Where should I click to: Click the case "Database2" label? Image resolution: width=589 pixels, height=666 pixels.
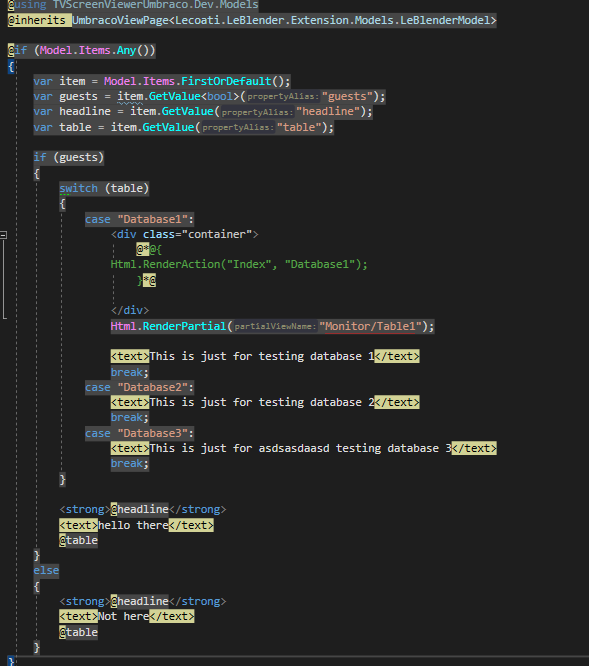pos(139,387)
